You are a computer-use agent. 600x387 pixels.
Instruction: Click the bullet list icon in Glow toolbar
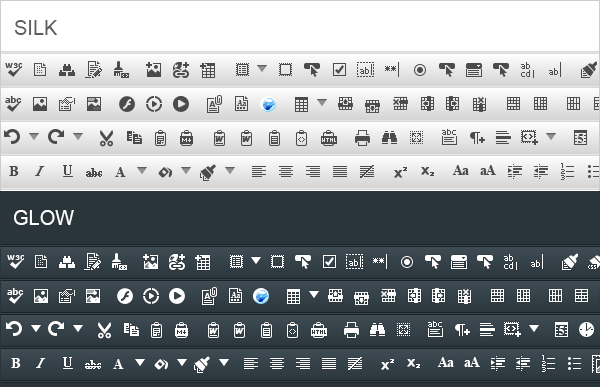pyautogui.click(x=574, y=364)
